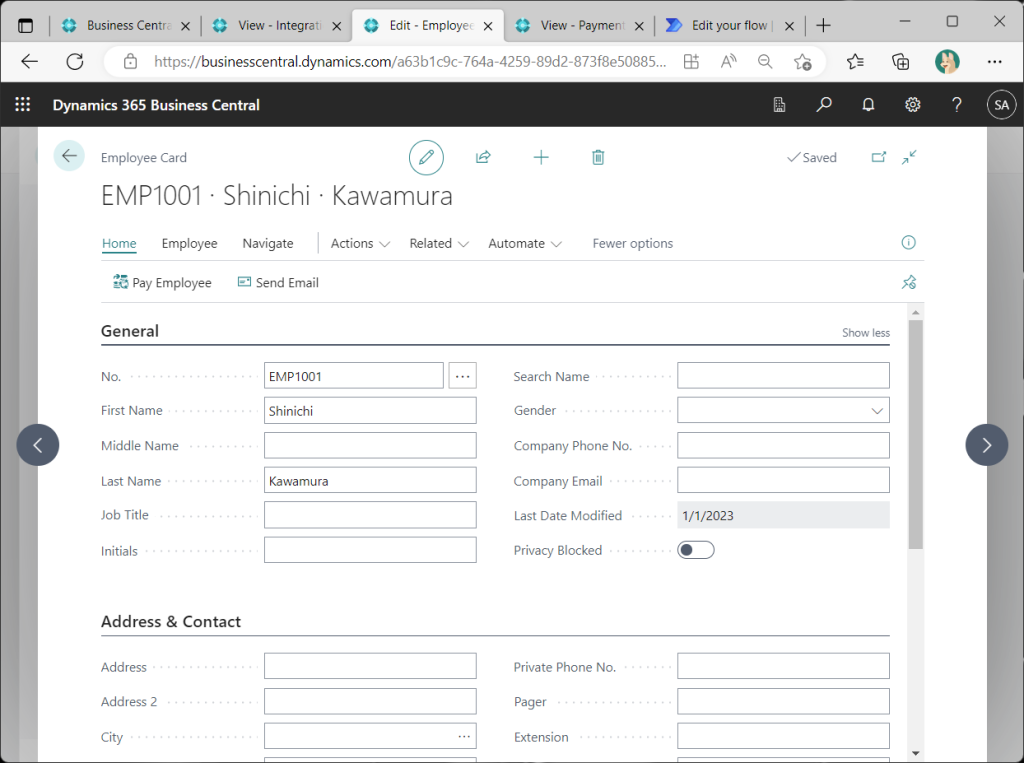Click the Company Phone No. field
Image resolution: width=1024 pixels, height=763 pixels.
pyautogui.click(x=783, y=446)
